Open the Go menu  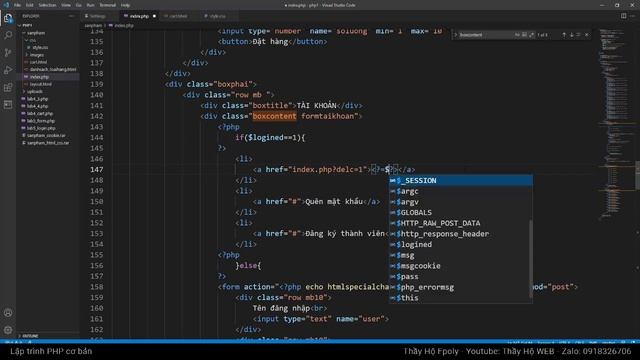[78, 5]
